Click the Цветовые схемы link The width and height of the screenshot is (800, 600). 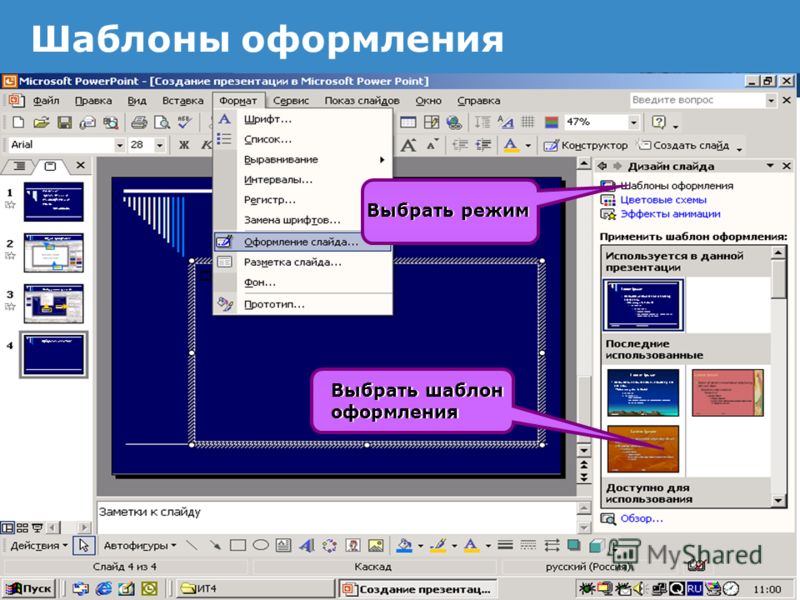tap(663, 200)
